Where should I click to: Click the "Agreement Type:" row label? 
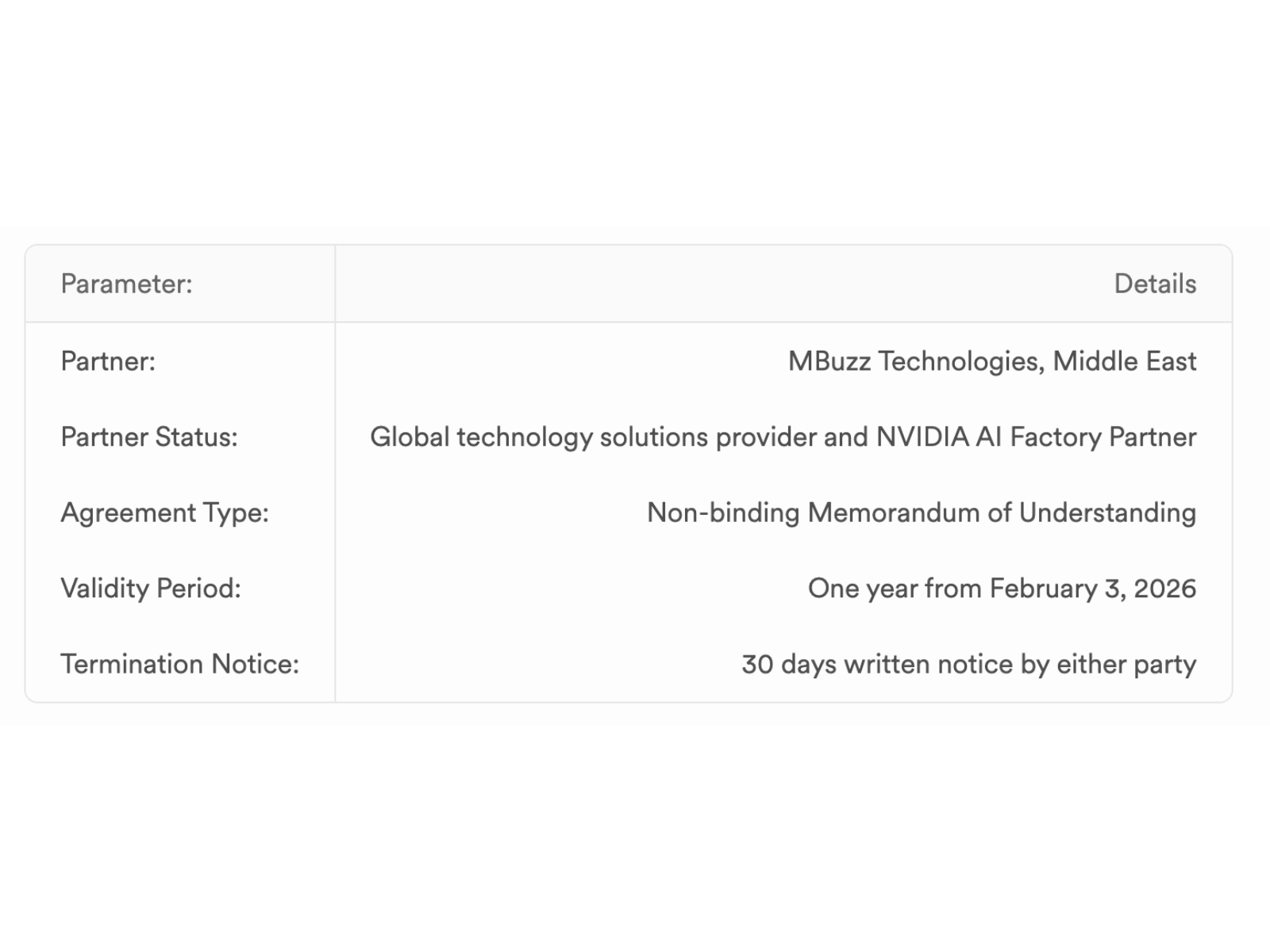coord(164,513)
